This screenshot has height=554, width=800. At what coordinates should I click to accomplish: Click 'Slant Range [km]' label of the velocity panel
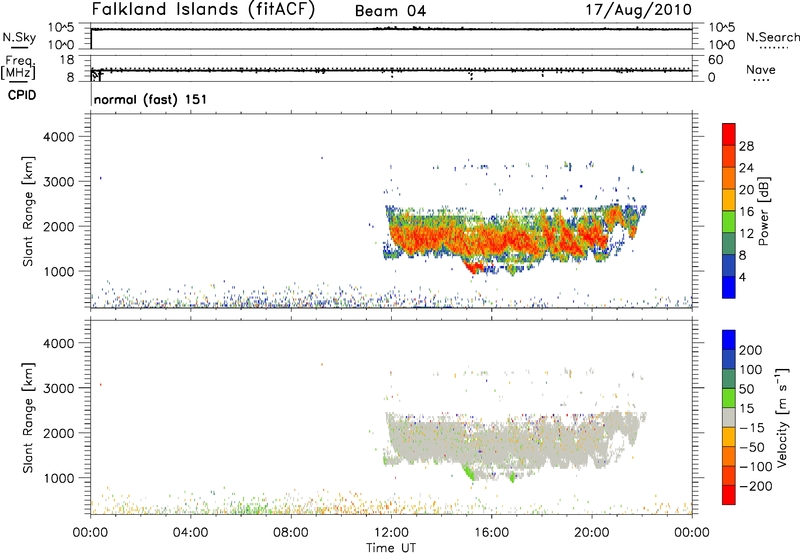[x=28, y=418]
